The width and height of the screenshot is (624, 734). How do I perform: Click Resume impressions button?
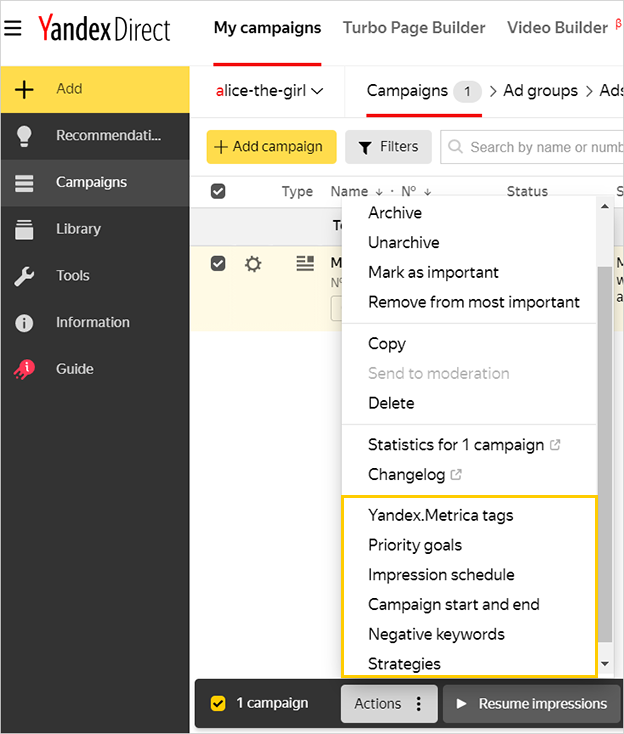point(532,704)
